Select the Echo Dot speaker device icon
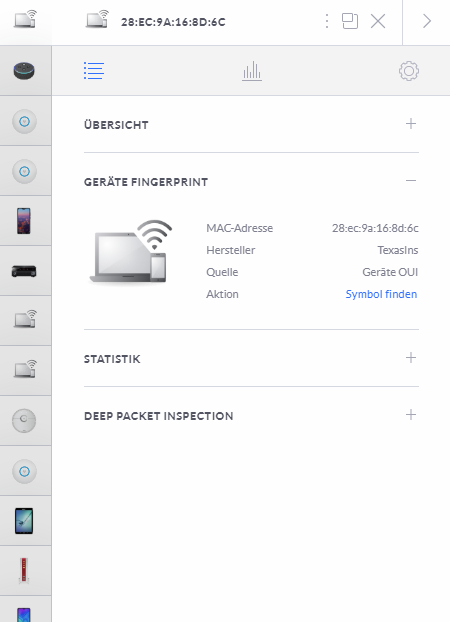Viewport: 450px width, 622px height. coord(24,71)
